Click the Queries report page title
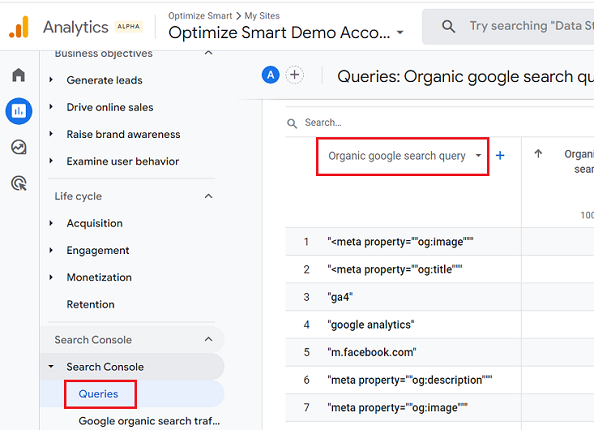Screen dimensions: 594x430 (466, 77)
